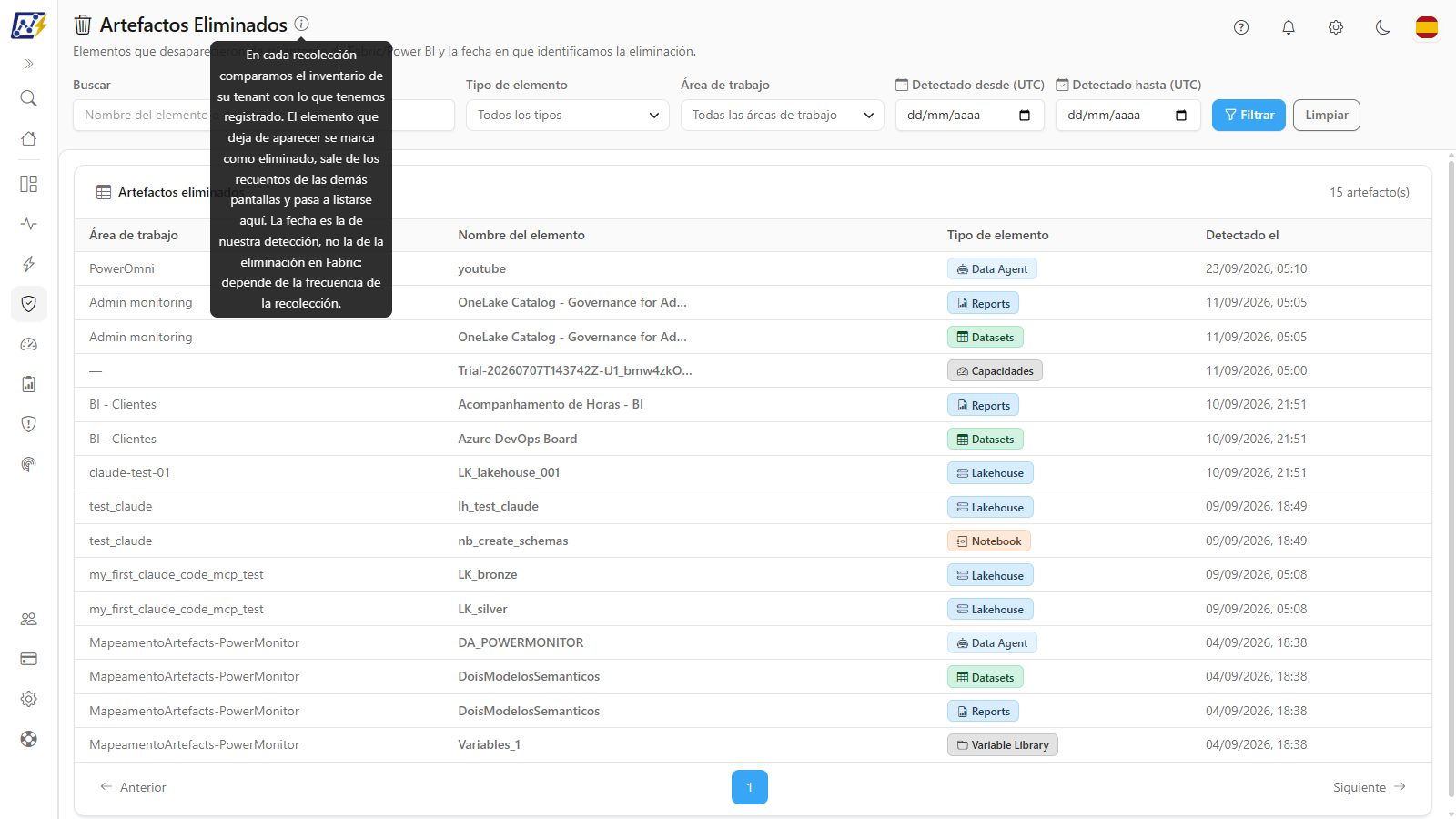Open the lifebuoy support icon in the sidebar

point(29,739)
